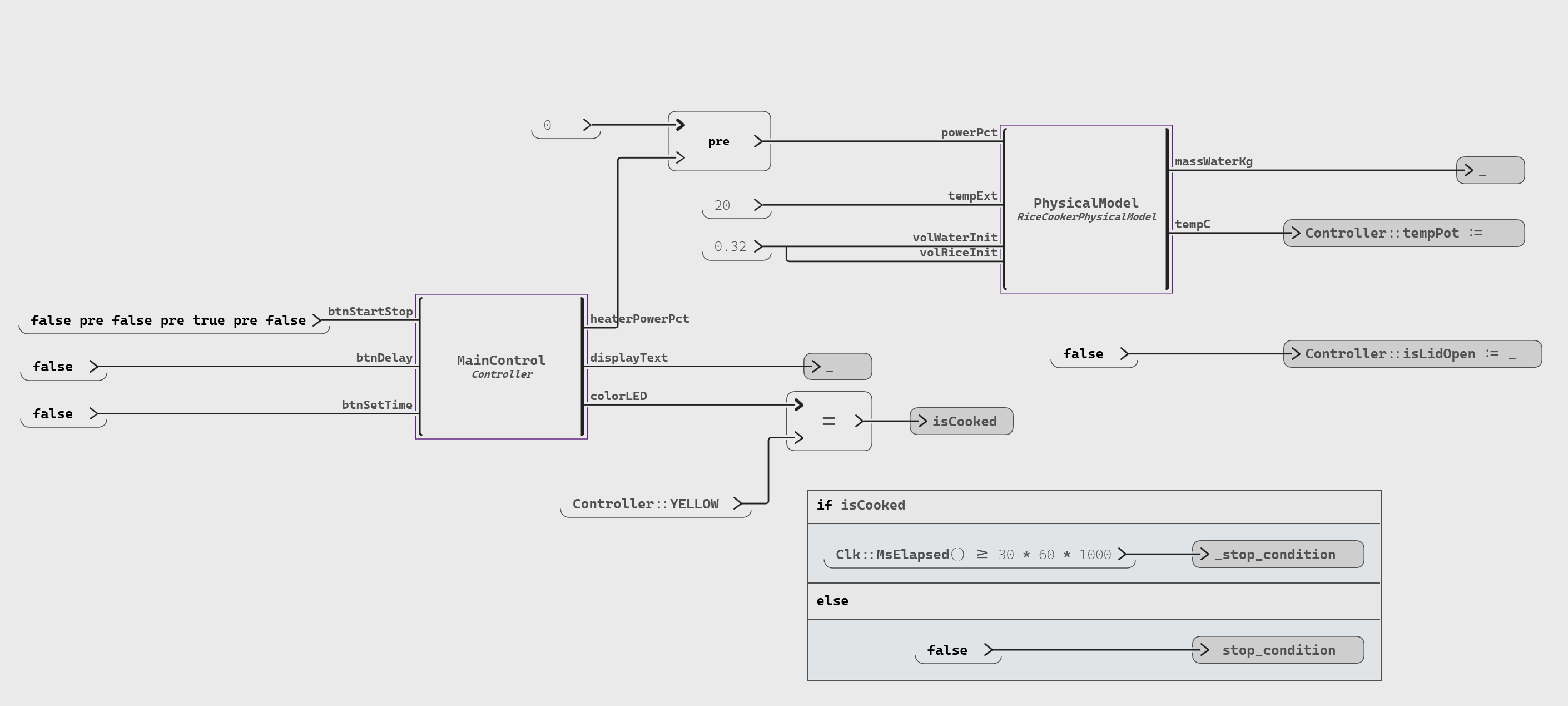The height and width of the screenshot is (706, 1568).
Task: Select the MainControl Controller block
Action: point(501,366)
